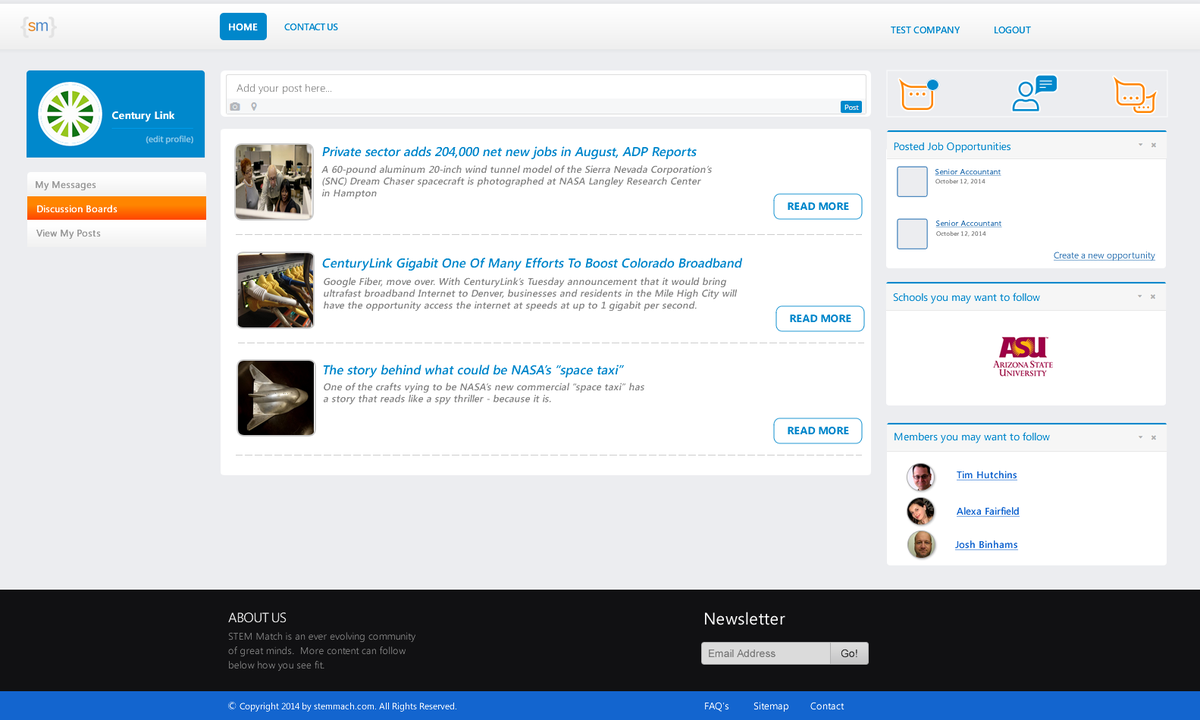Focus the newsletter Email Address field
The image size is (1200, 720).
click(766, 653)
